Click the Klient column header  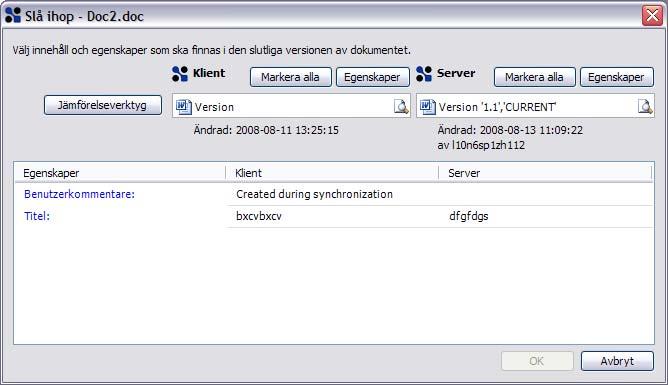[x=332, y=173]
